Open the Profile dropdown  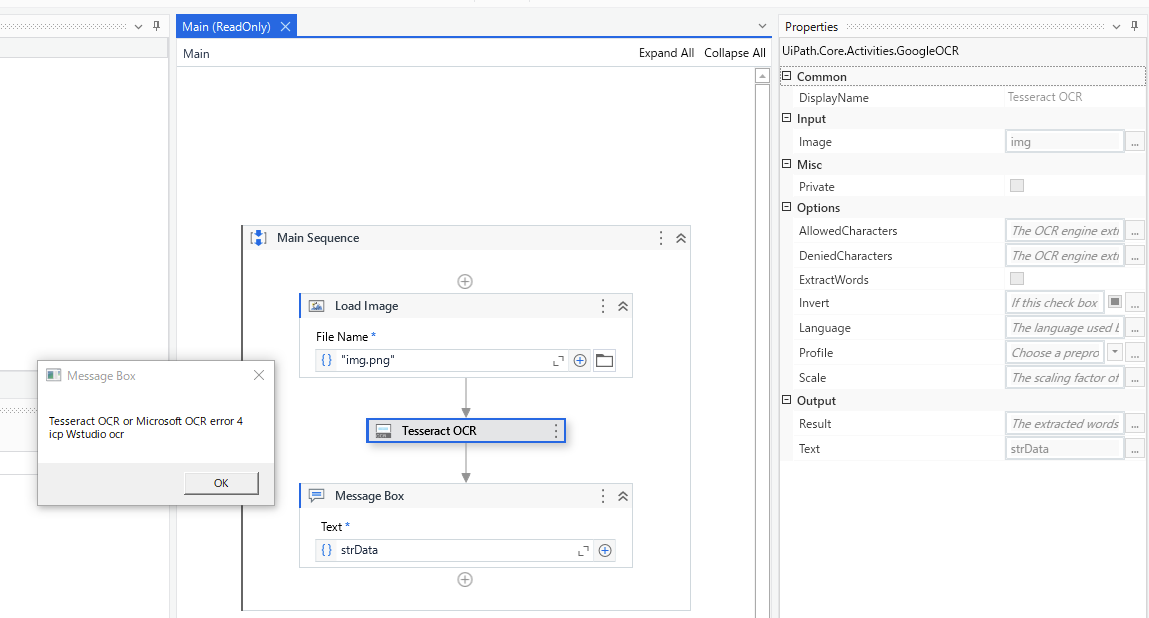click(1115, 353)
